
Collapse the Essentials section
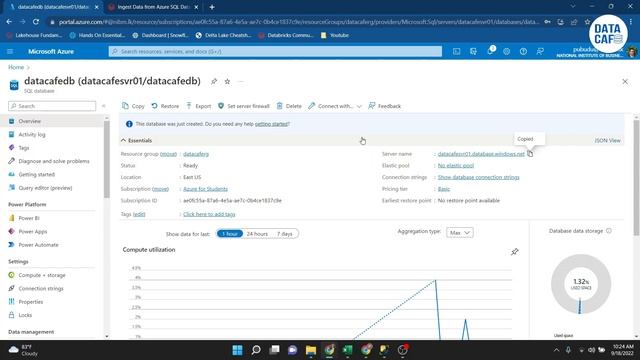[x=136, y=140]
